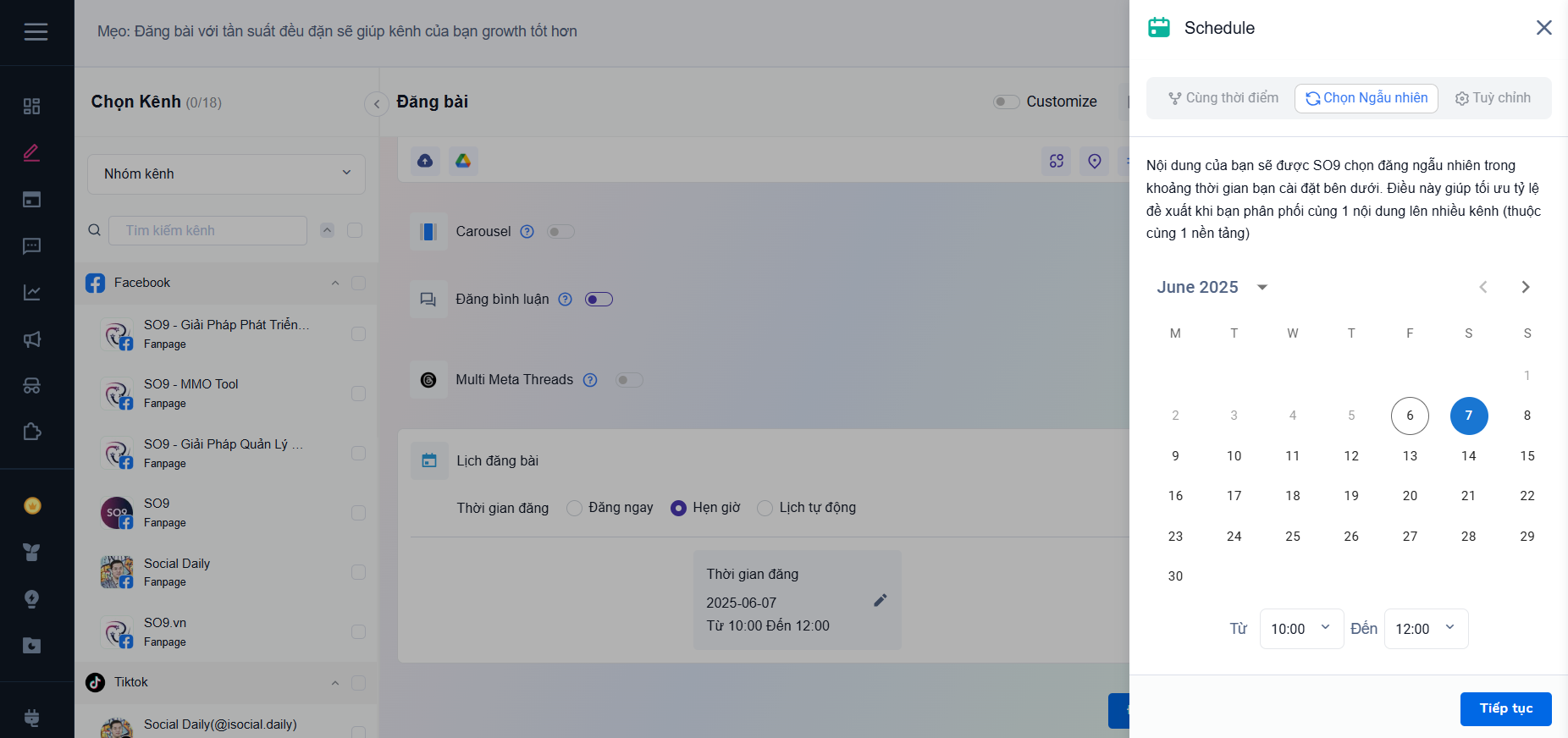Image resolution: width=1568 pixels, height=738 pixels.
Task: Click the help icon next to Multi Meta Threads
Action: coord(590,380)
